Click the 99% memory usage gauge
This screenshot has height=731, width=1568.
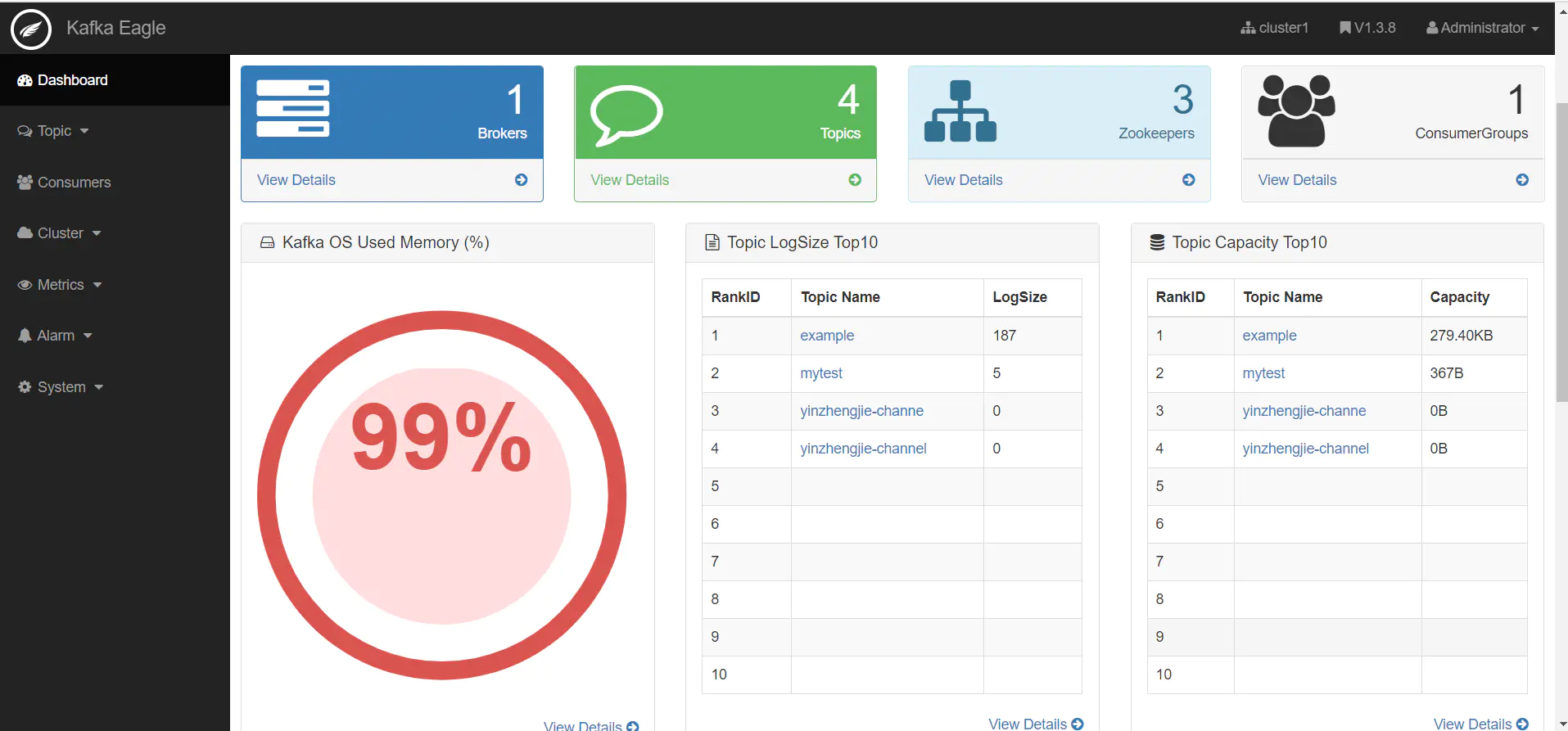coord(441,495)
